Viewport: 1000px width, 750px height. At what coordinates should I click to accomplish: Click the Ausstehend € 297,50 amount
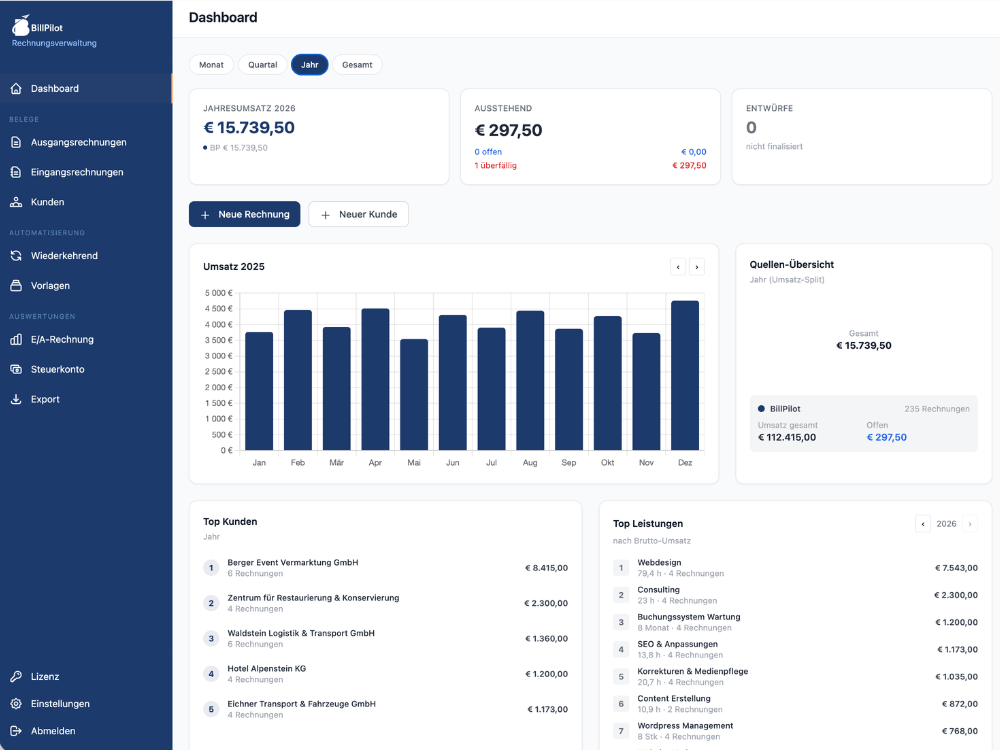coord(508,130)
